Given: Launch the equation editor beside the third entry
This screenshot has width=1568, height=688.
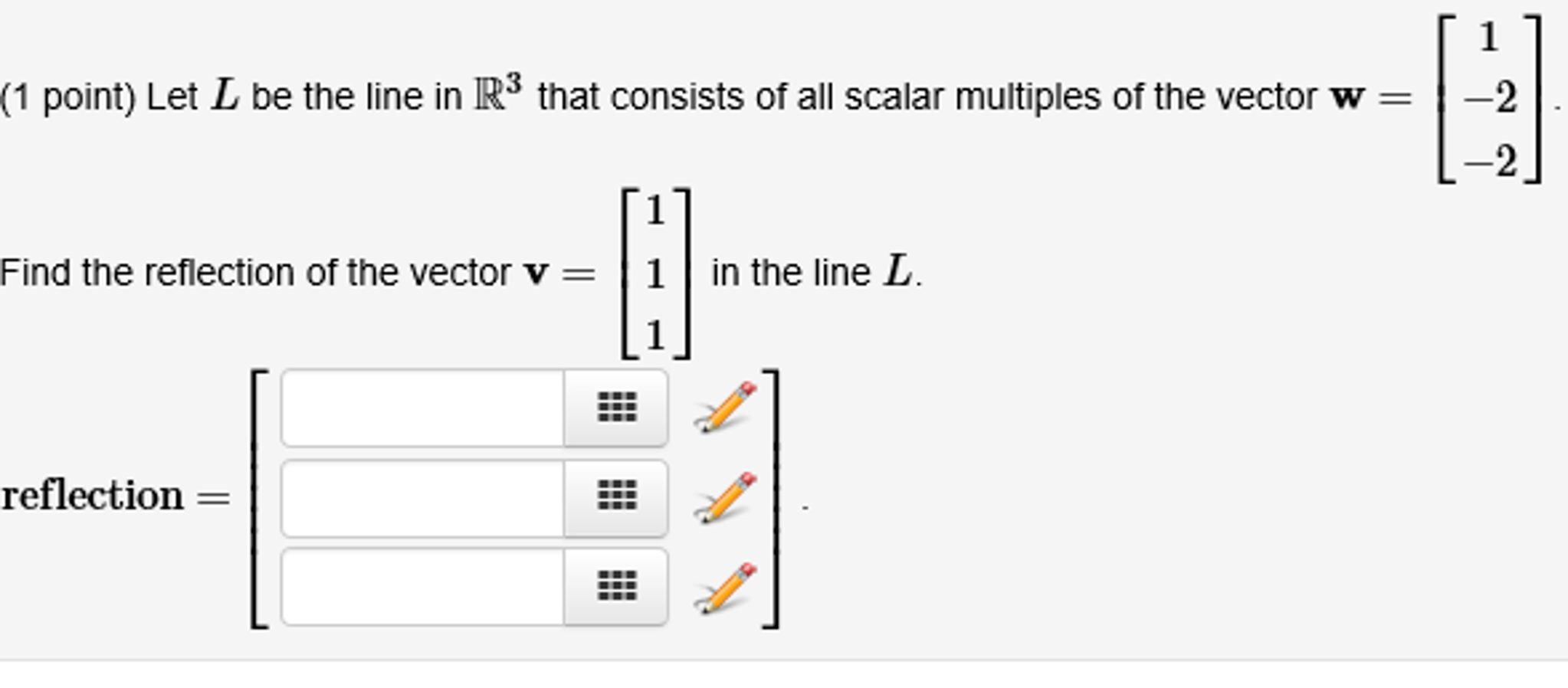Looking at the screenshot, I should pyautogui.click(x=723, y=588).
